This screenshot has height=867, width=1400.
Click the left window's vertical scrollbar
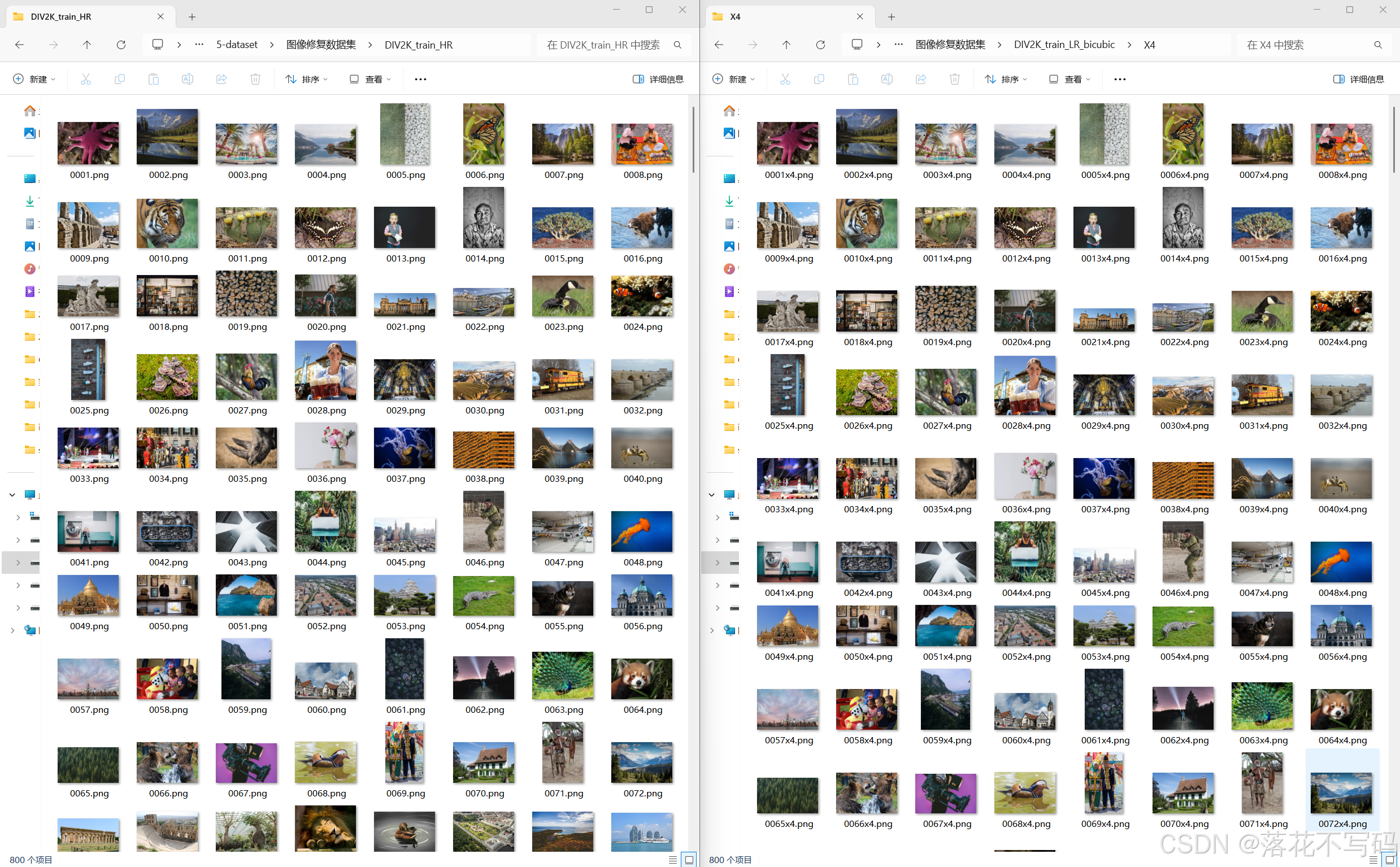click(693, 141)
